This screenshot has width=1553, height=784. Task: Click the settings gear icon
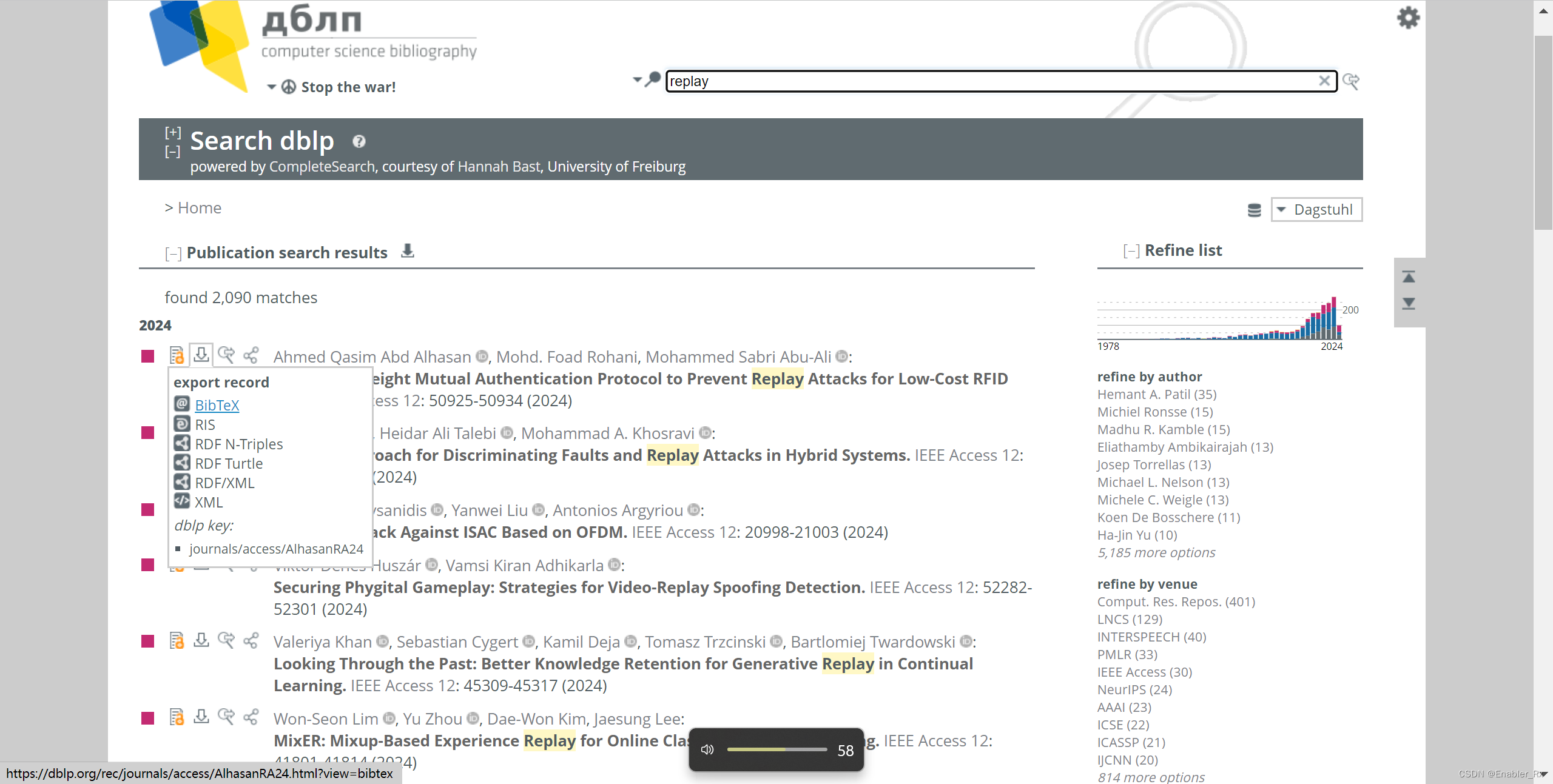1408,18
